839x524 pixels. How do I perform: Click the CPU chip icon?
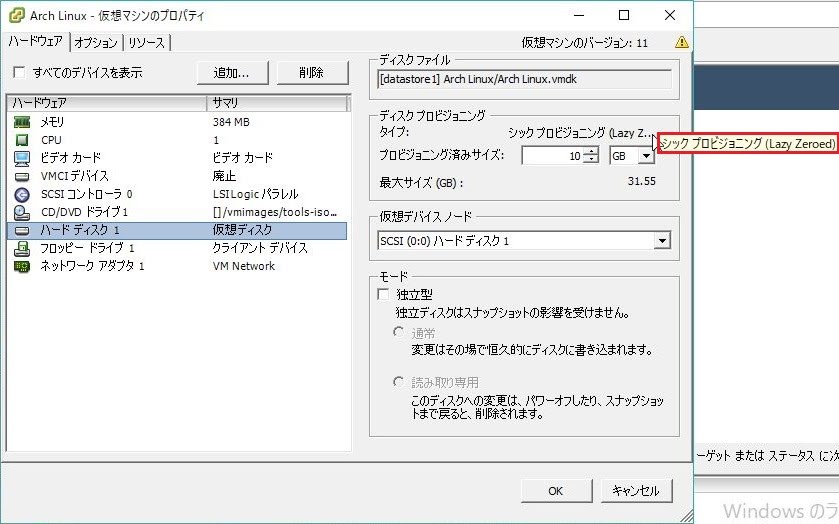pyautogui.click(x=22, y=140)
